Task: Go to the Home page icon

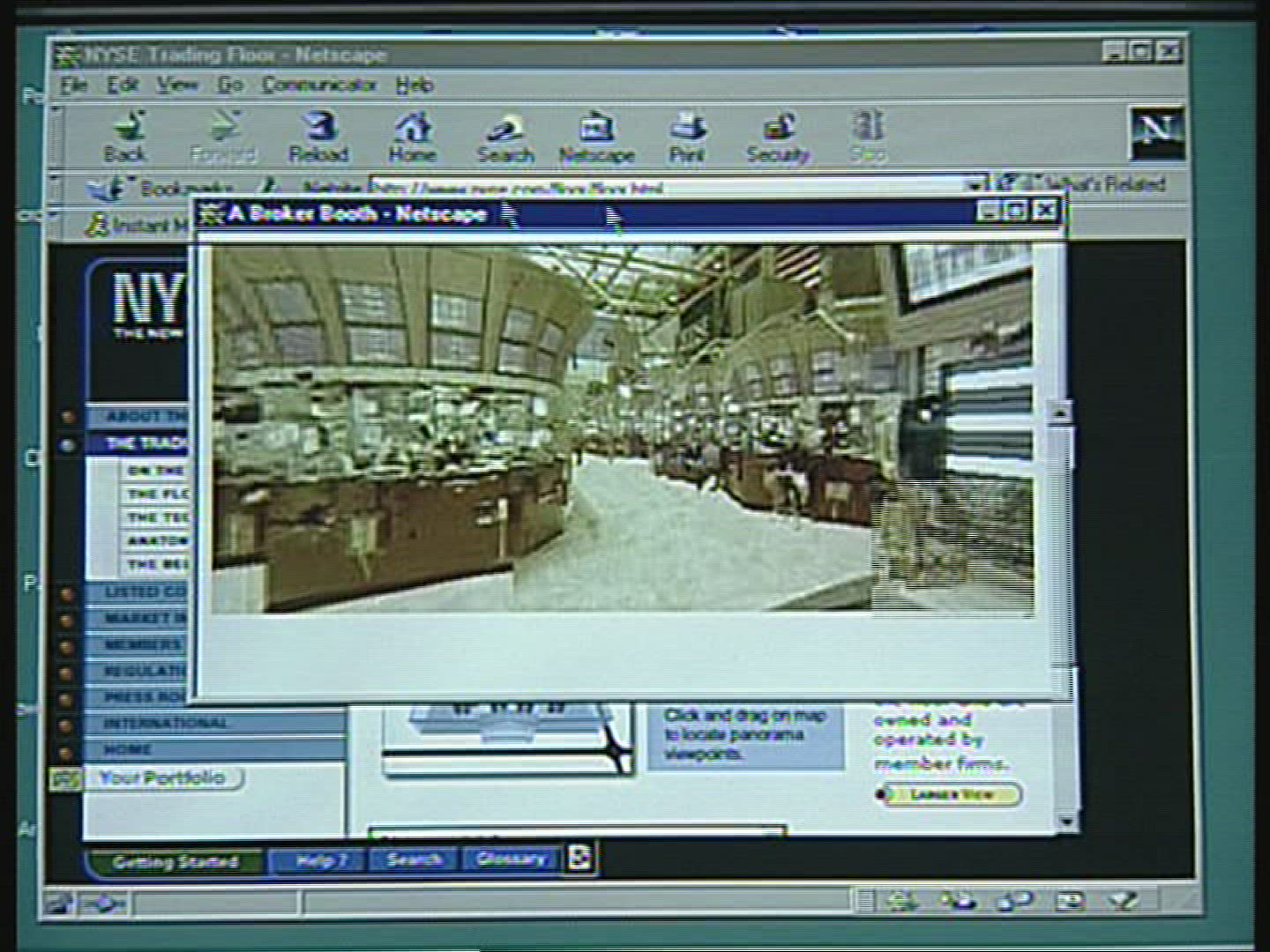Action: click(x=412, y=137)
